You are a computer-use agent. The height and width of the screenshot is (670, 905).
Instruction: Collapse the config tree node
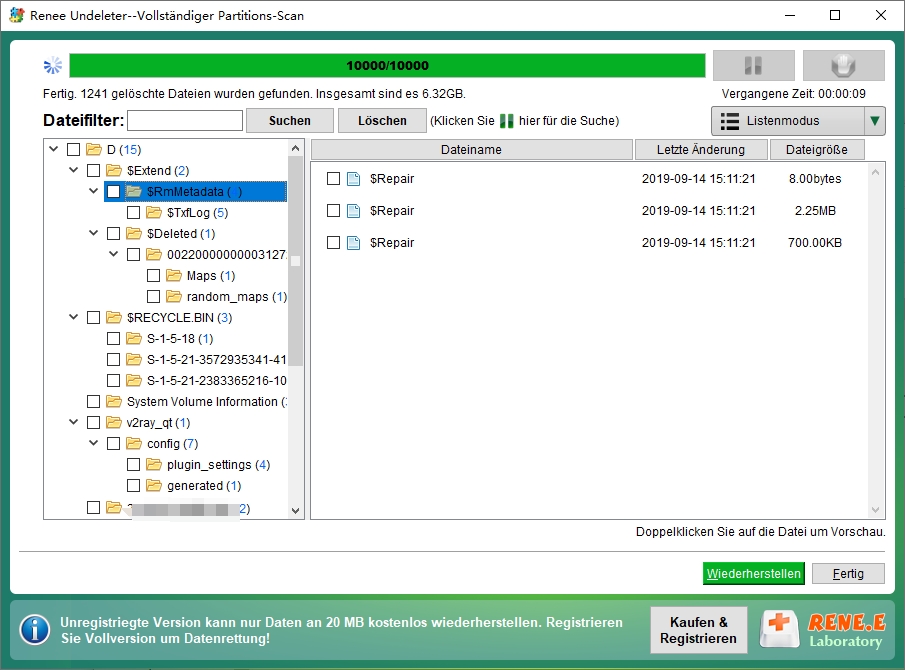tap(94, 443)
